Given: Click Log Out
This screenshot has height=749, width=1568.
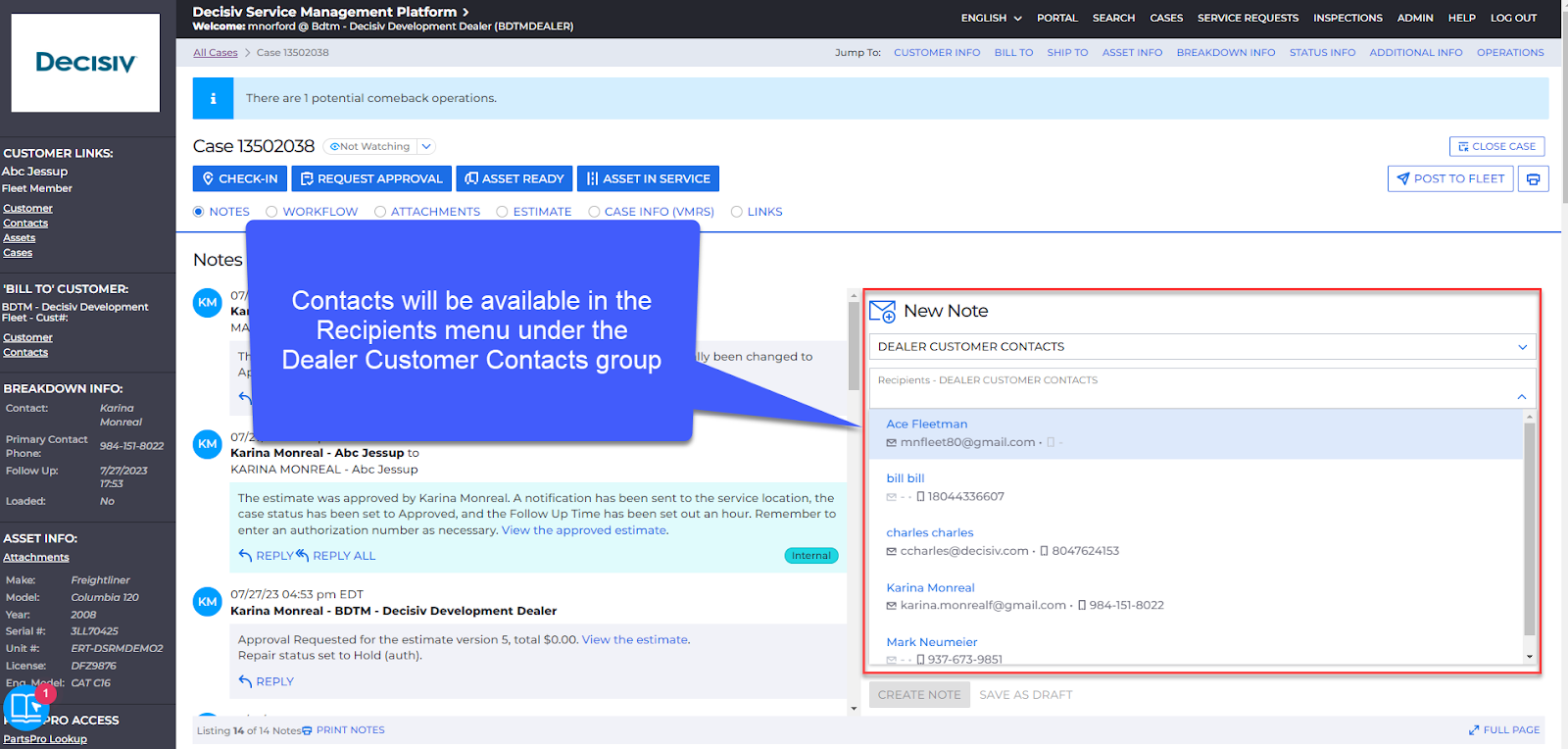Looking at the screenshot, I should 1514,18.
